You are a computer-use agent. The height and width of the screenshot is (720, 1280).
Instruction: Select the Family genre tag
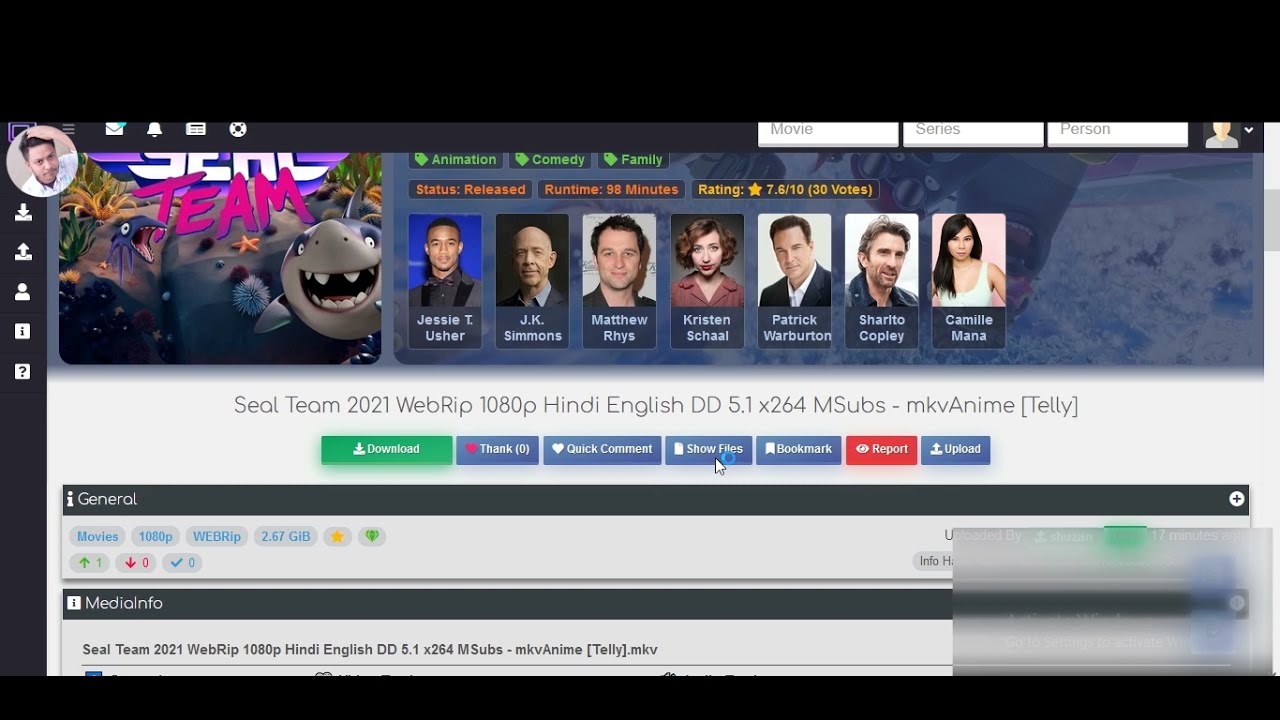coord(633,159)
